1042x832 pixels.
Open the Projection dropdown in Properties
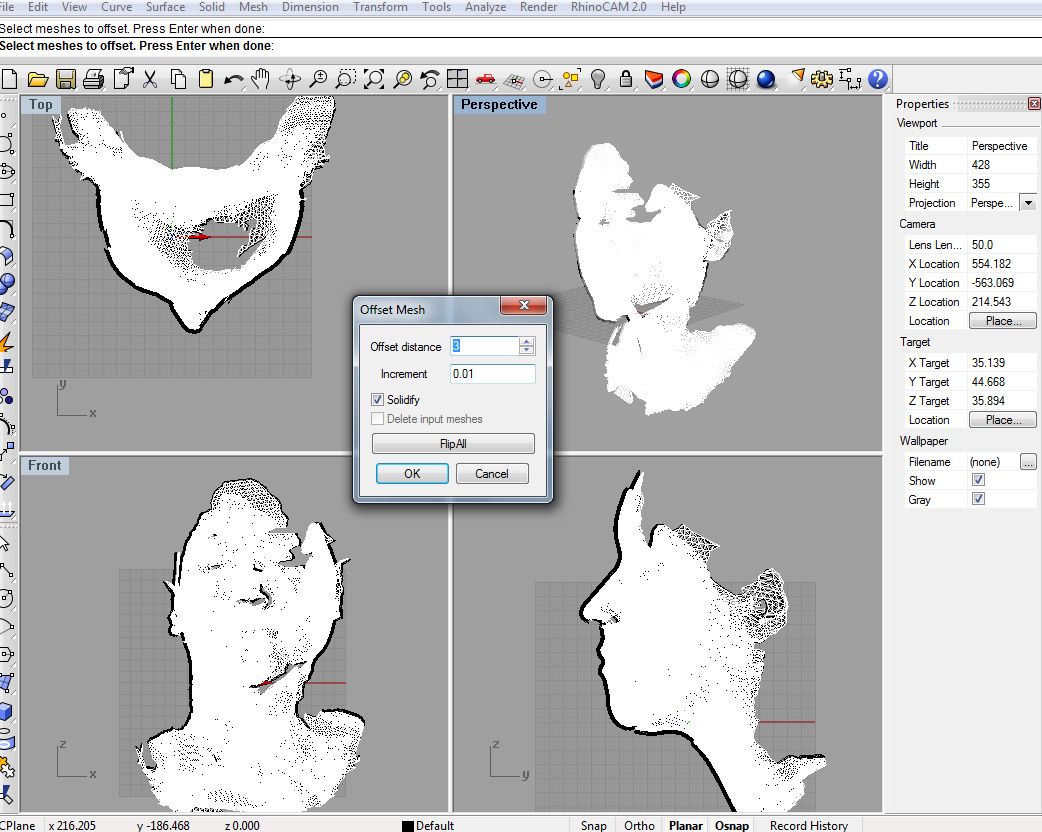(x=1029, y=203)
